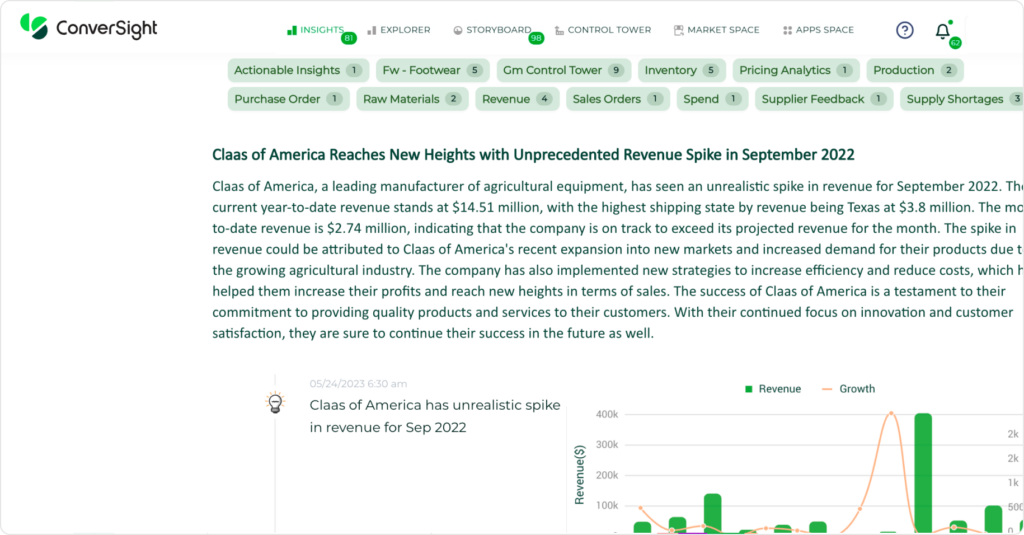The height and width of the screenshot is (535, 1024).
Task: Select the Spend filter chip
Action: [712, 99]
